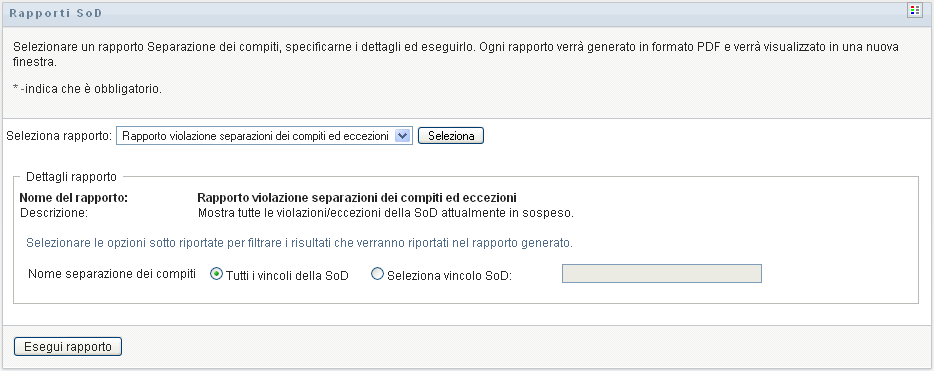934x371 pixels.
Task: Select the Tutti i vincoli della SoD radio button
Action: coord(217,275)
